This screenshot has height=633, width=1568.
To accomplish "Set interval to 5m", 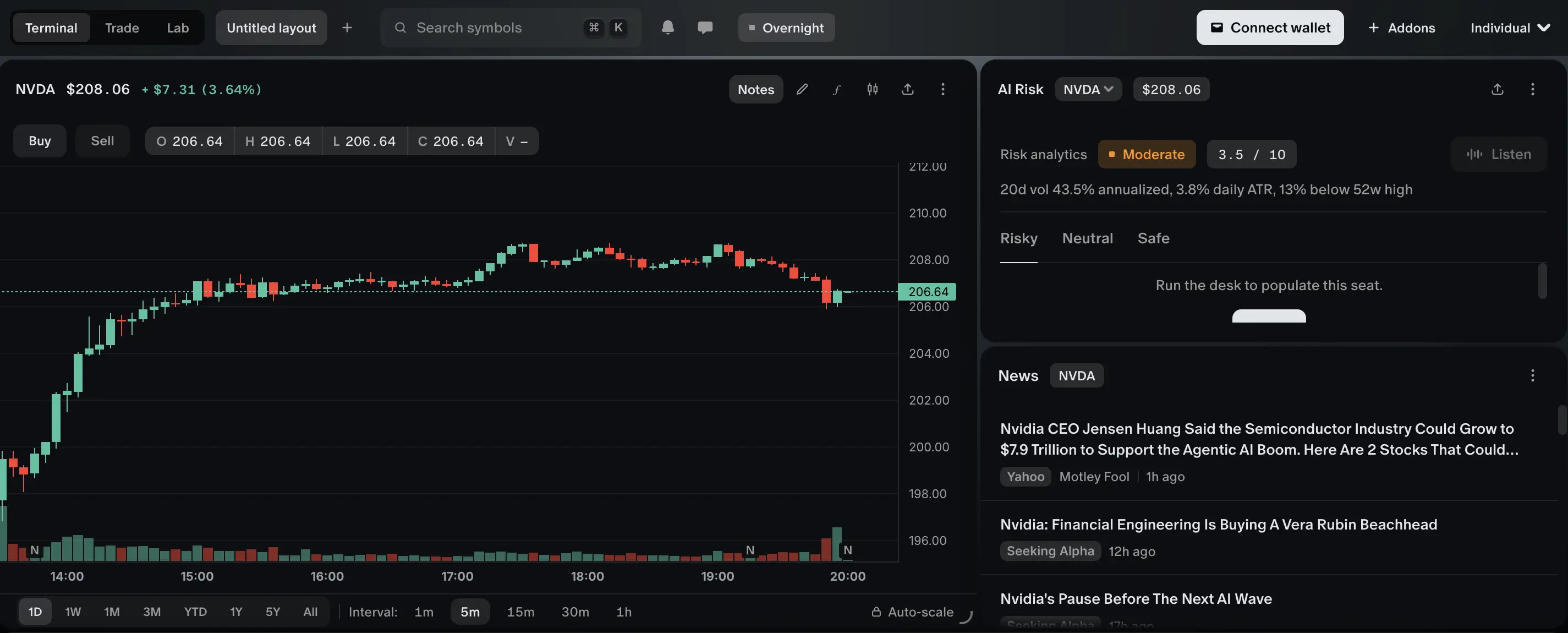I will click(x=470, y=612).
